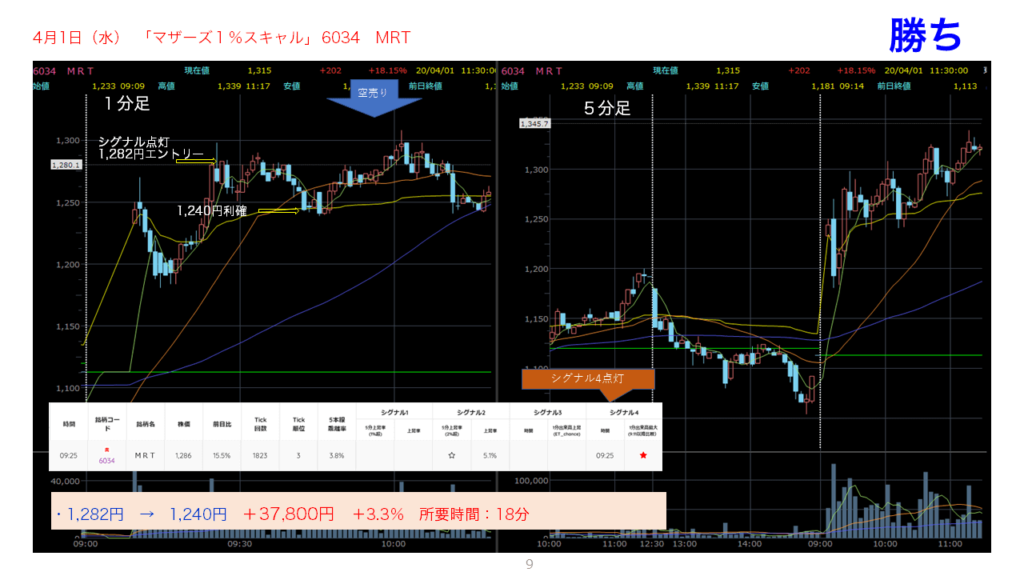Click the 1,200 price label on 5分足 axis
The image size is (1024, 576).
tap(537, 269)
